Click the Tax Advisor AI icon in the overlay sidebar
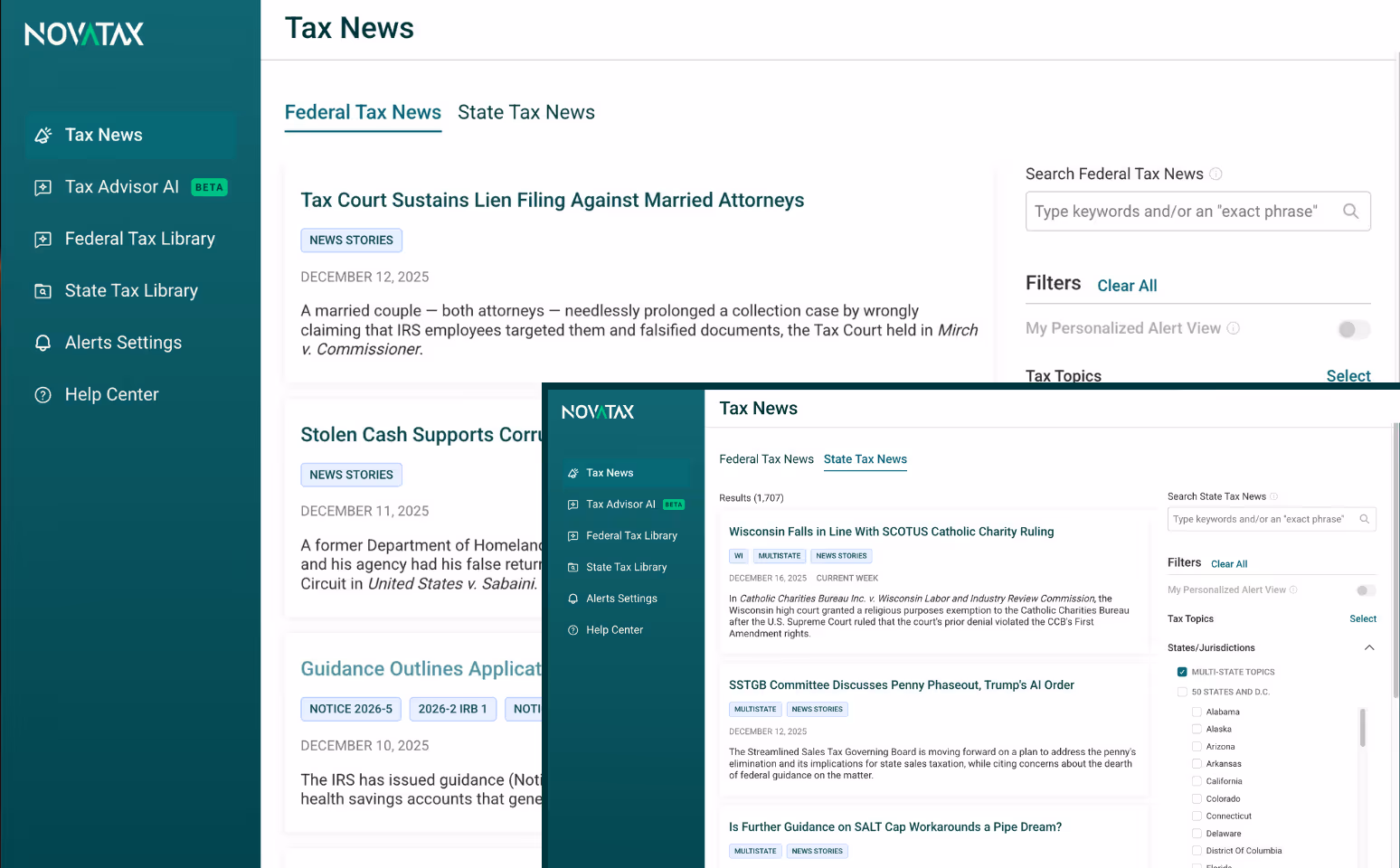The height and width of the screenshot is (868, 1400). (x=572, y=505)
